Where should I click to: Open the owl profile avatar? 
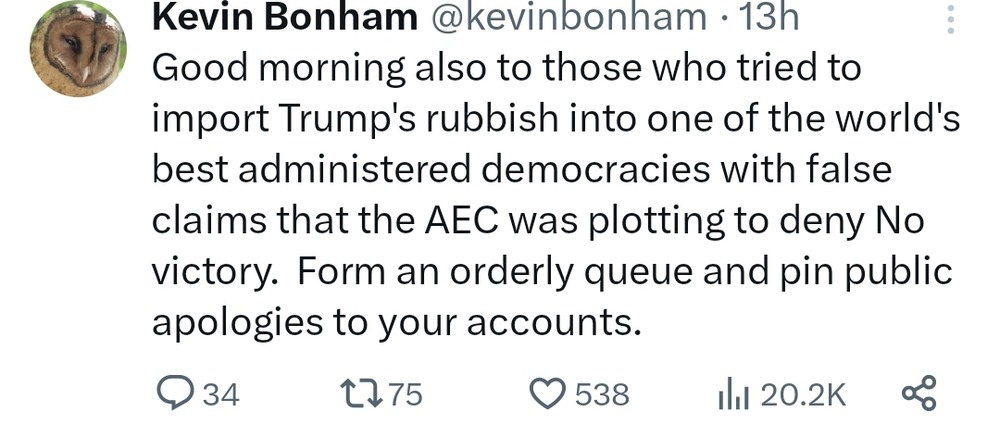(x=79, y=57)
